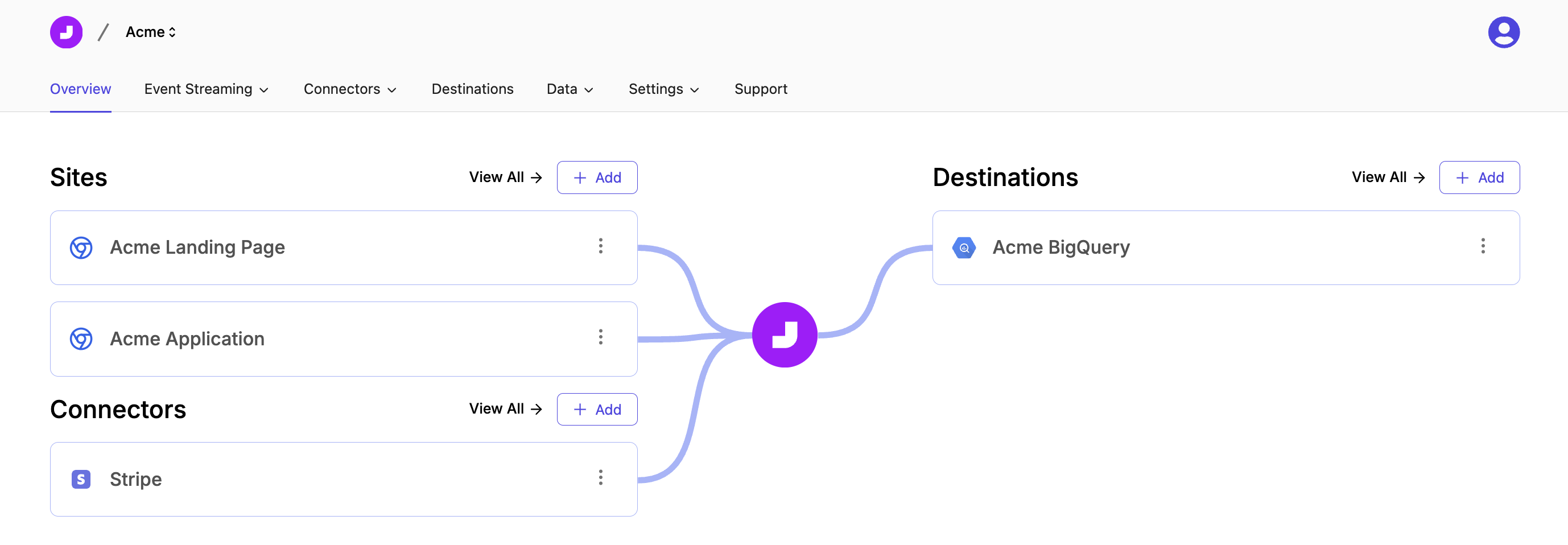Open the Acme Landing Page site
Image resolution: width=1568 pixels, height=545 pixels.
(344, 248)
